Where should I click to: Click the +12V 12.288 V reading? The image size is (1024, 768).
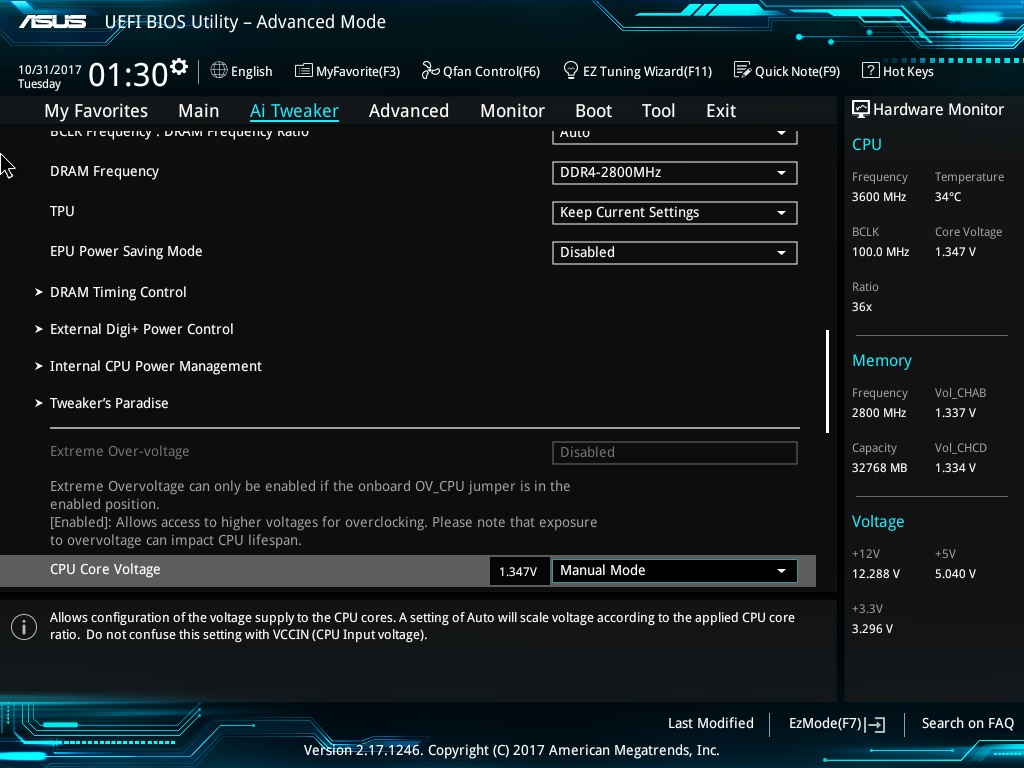[x=876, y=573]
